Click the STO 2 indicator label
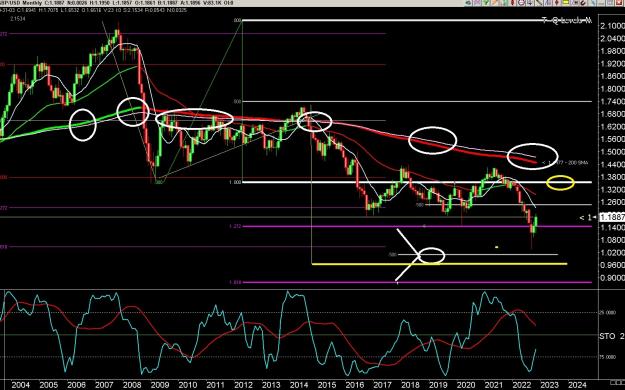 coord(611,337)
